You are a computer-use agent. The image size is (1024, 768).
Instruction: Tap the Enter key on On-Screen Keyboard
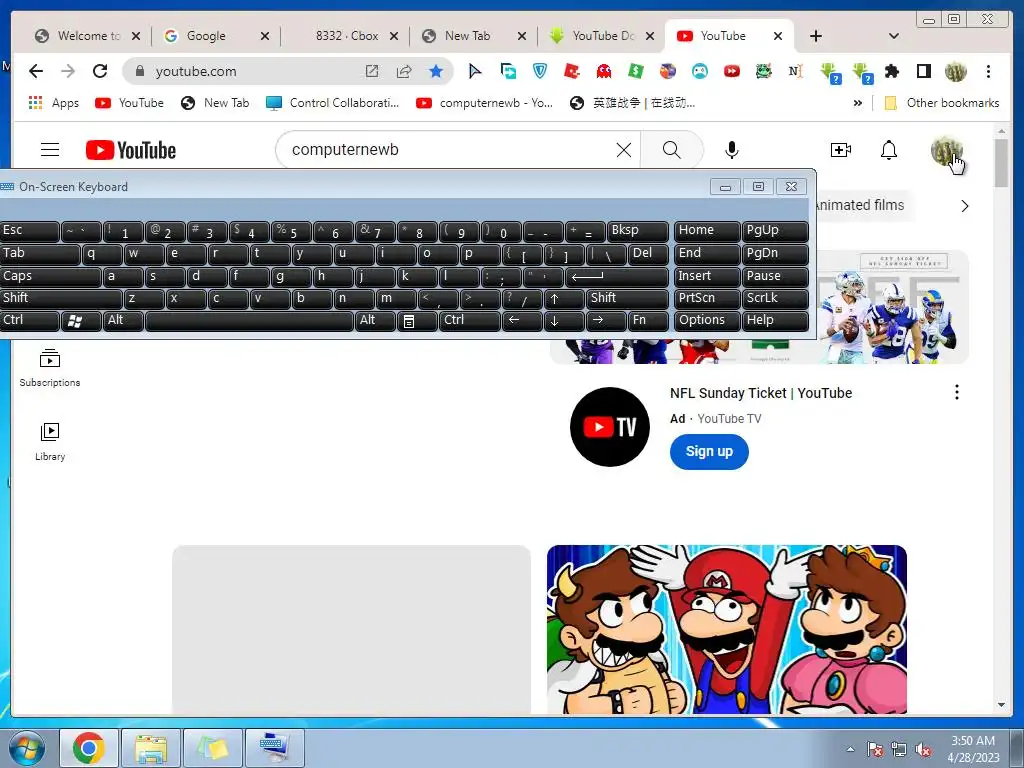pos(616,276)
